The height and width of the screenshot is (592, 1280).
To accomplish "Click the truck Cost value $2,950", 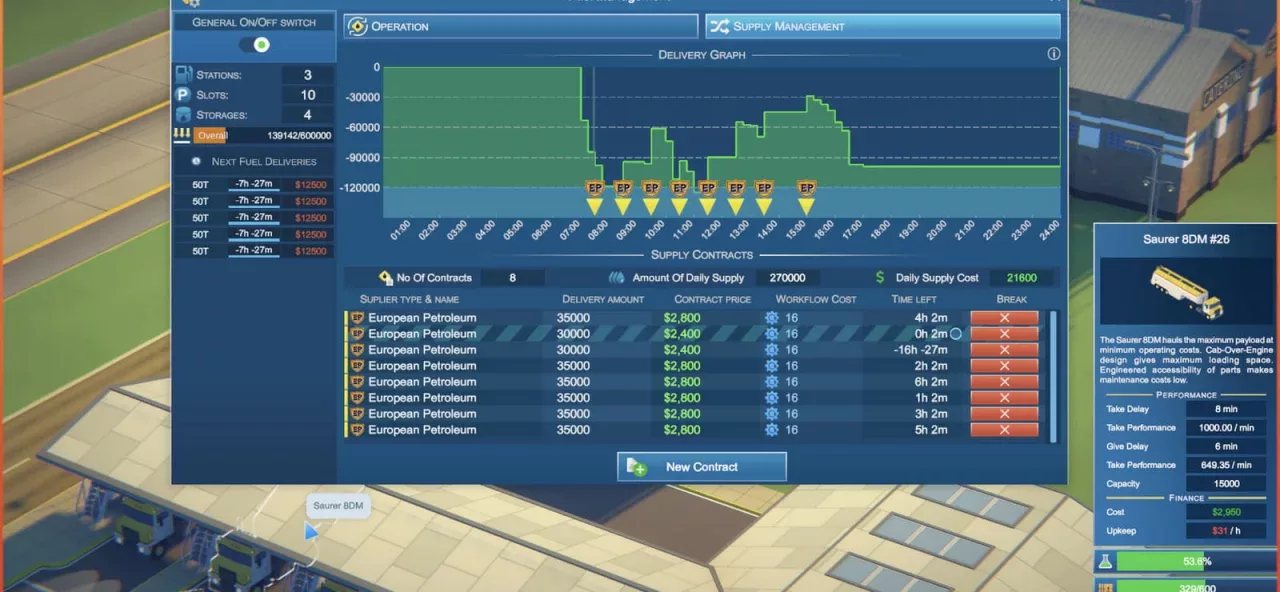I will point(1226,512).
